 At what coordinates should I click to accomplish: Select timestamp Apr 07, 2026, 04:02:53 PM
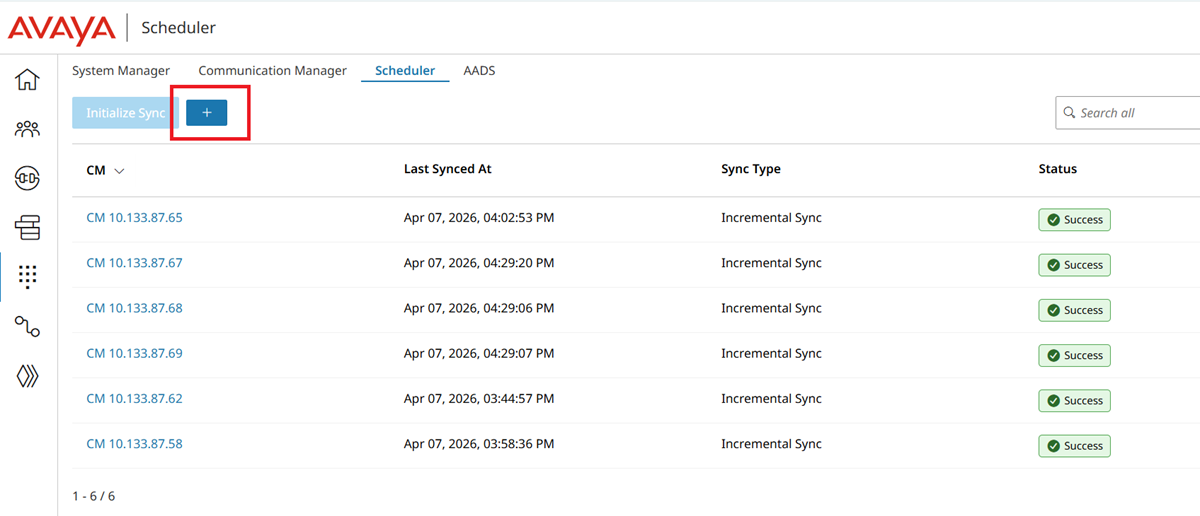pyautogui.click(x=479, y=217)
